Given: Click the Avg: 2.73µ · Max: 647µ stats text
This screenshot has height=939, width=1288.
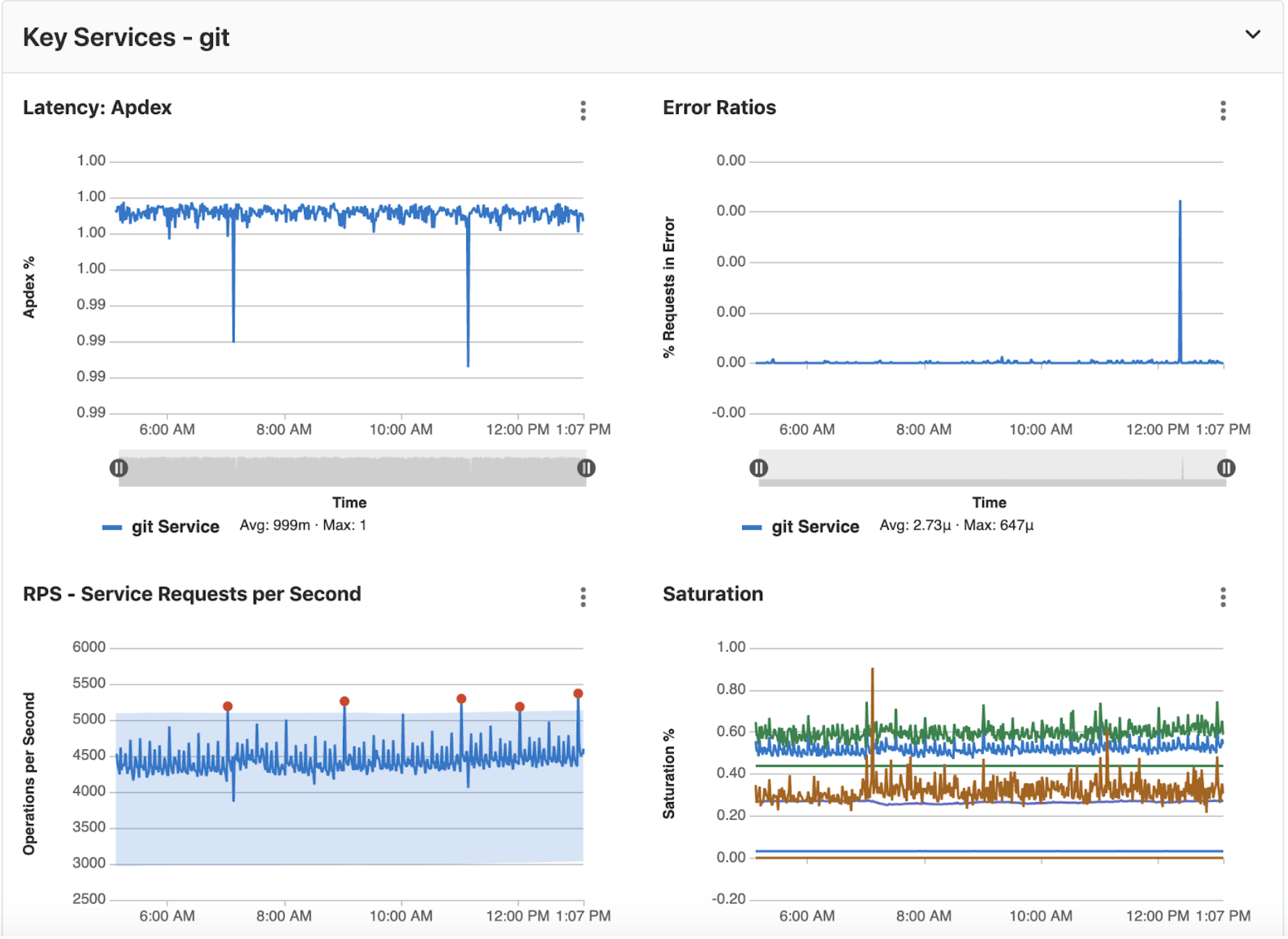Looking at the screenshot, I should point(956,526).
